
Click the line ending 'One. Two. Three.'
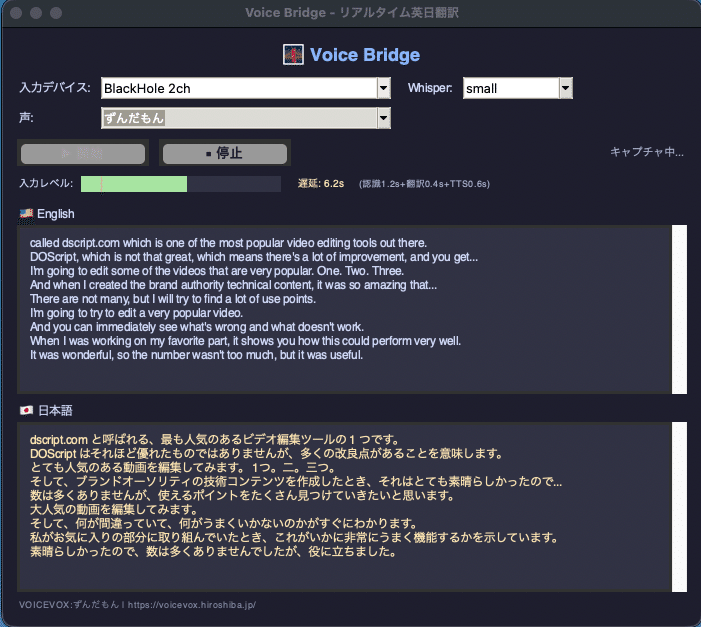coord(217,271)
